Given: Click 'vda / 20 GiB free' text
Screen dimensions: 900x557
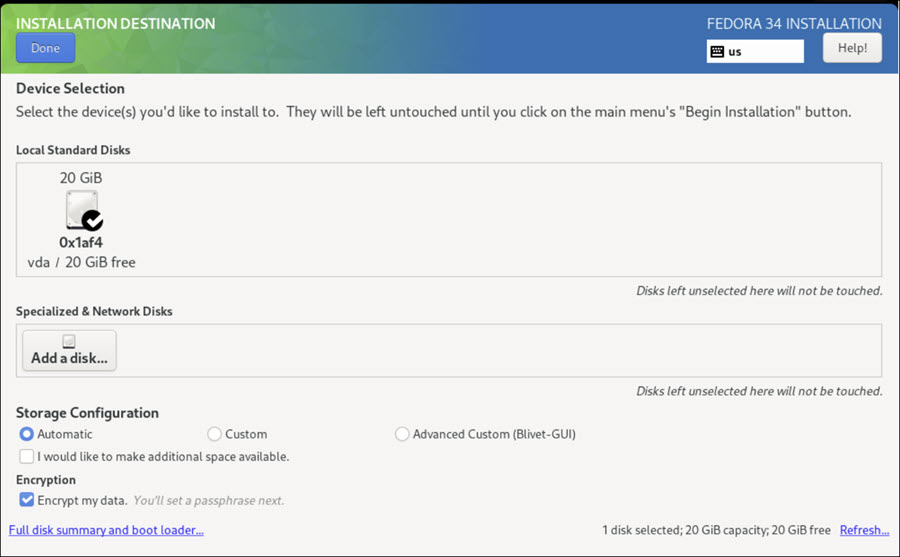Looking at the screenshot, I should [x=82, y=262].
